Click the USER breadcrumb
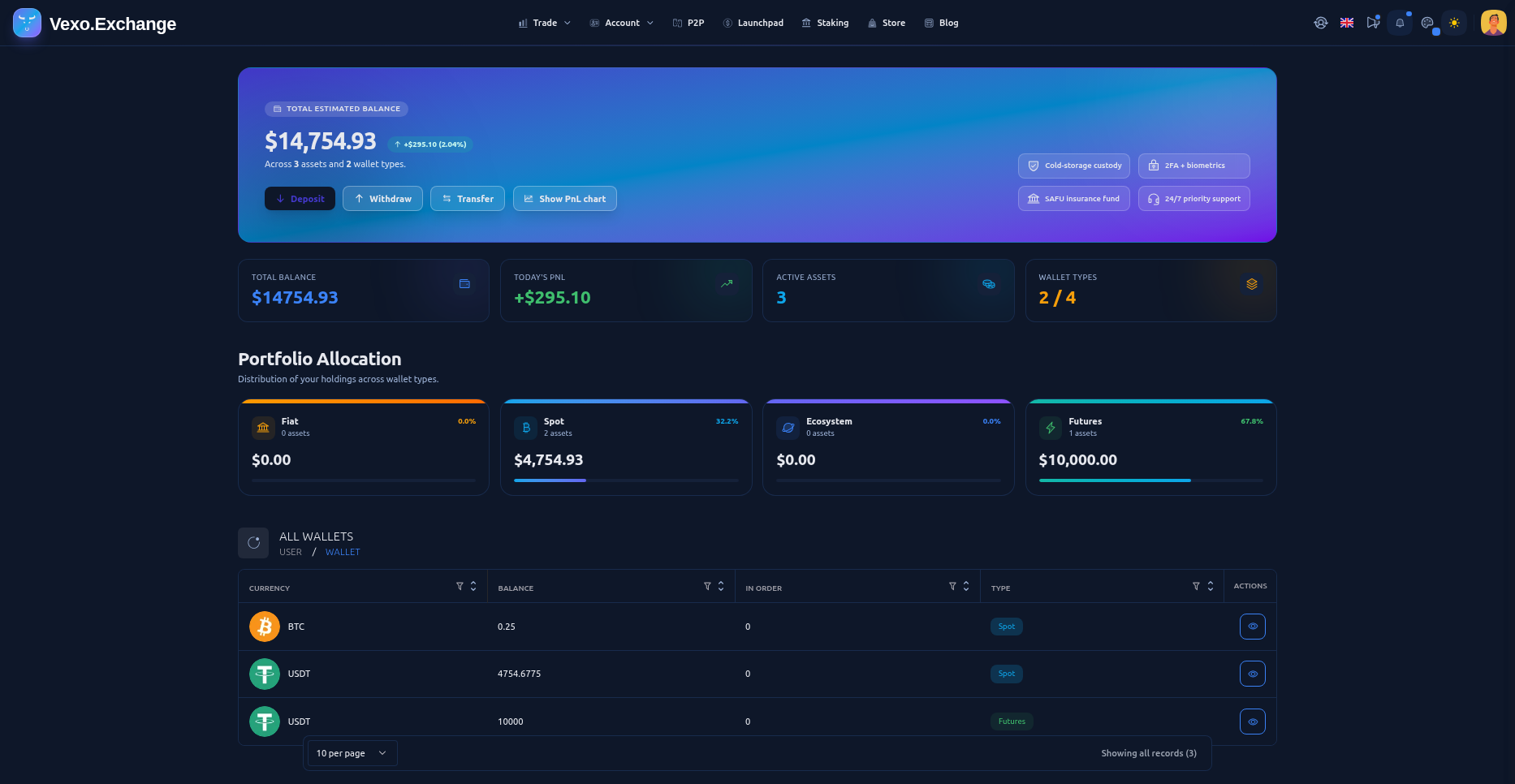The height and width of the screenshot is (784, 1515). click(291, 552)
